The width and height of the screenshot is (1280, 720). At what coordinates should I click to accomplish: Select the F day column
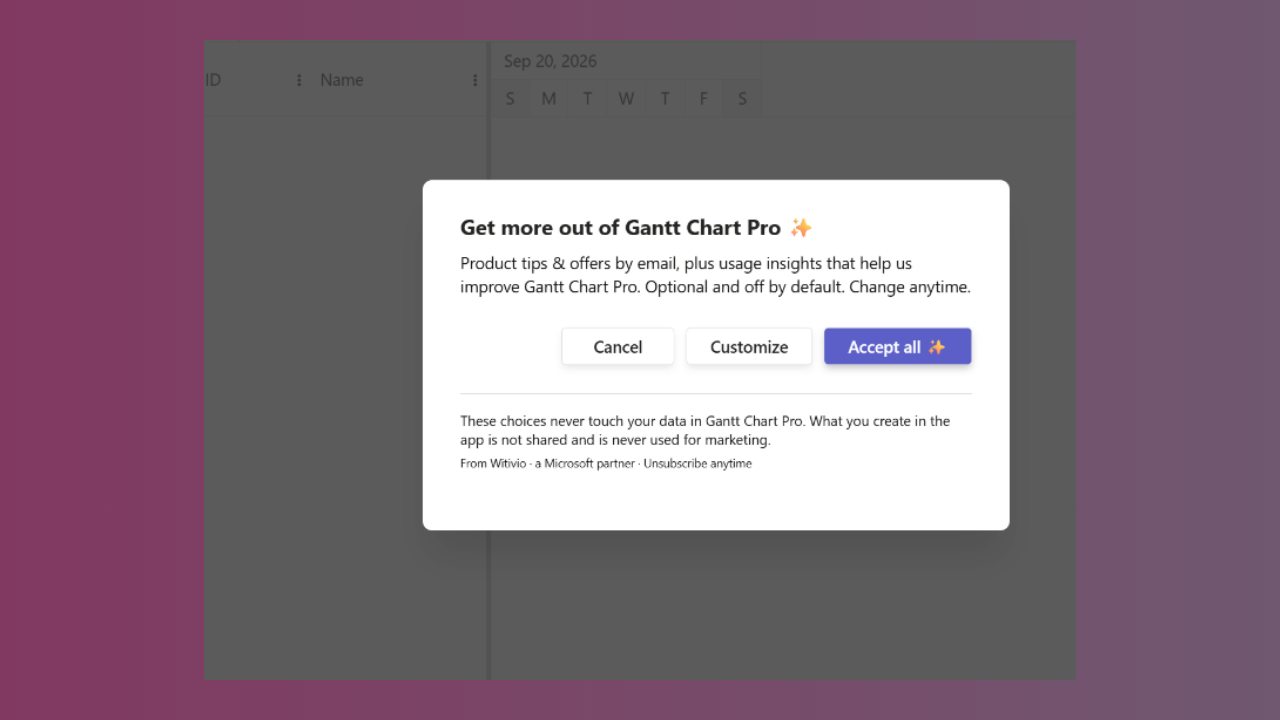(x=704, y=98)
